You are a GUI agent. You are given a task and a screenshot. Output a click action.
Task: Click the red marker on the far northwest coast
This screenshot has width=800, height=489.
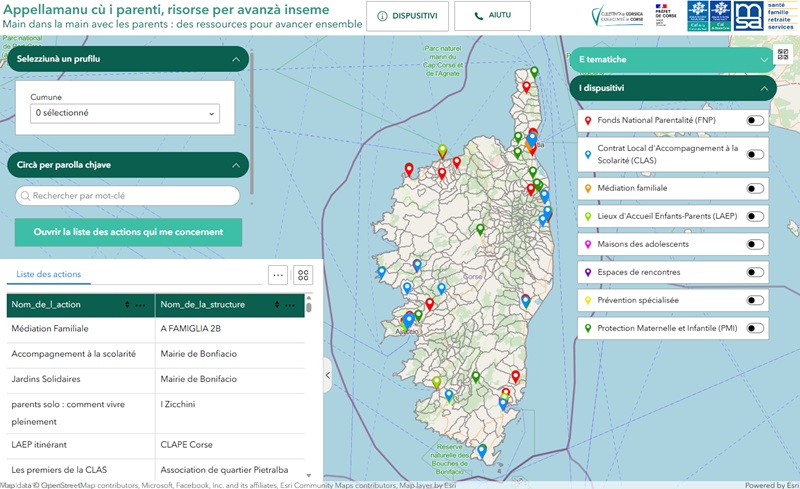click(409, 169)
